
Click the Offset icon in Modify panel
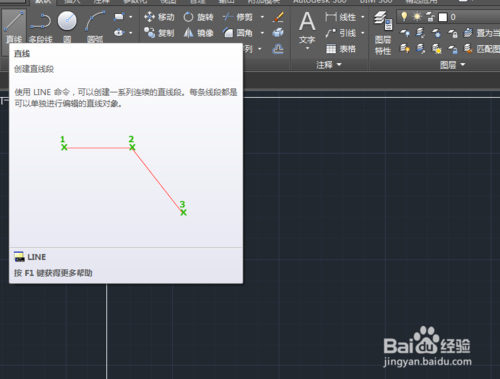278,49
